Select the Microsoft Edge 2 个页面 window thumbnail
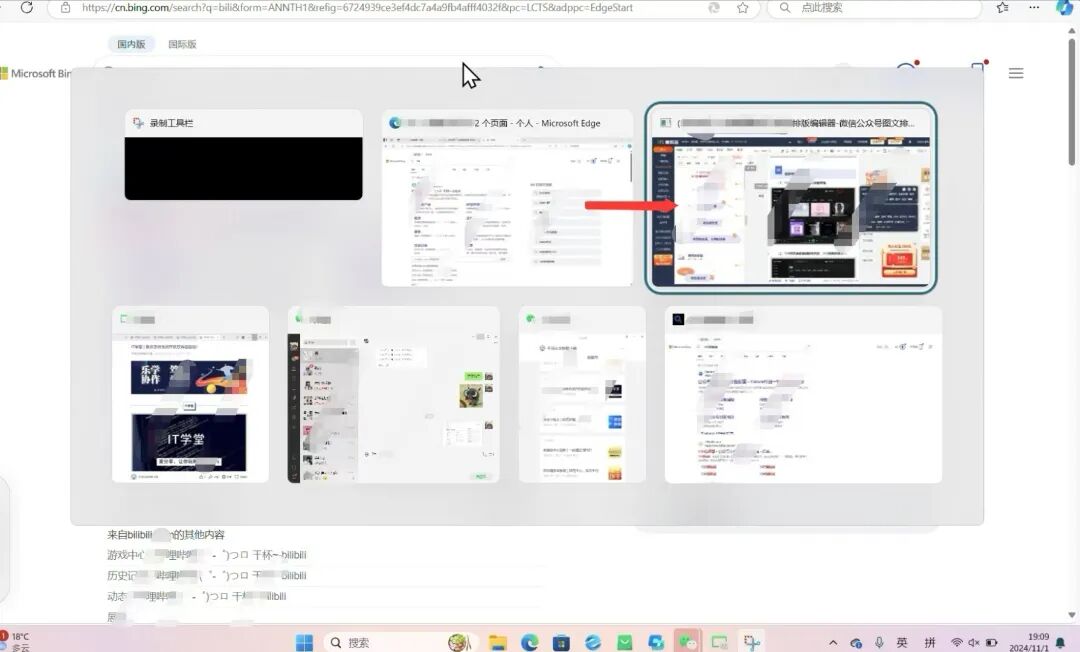Screen dimensions: 1080x652 (507, 198)
